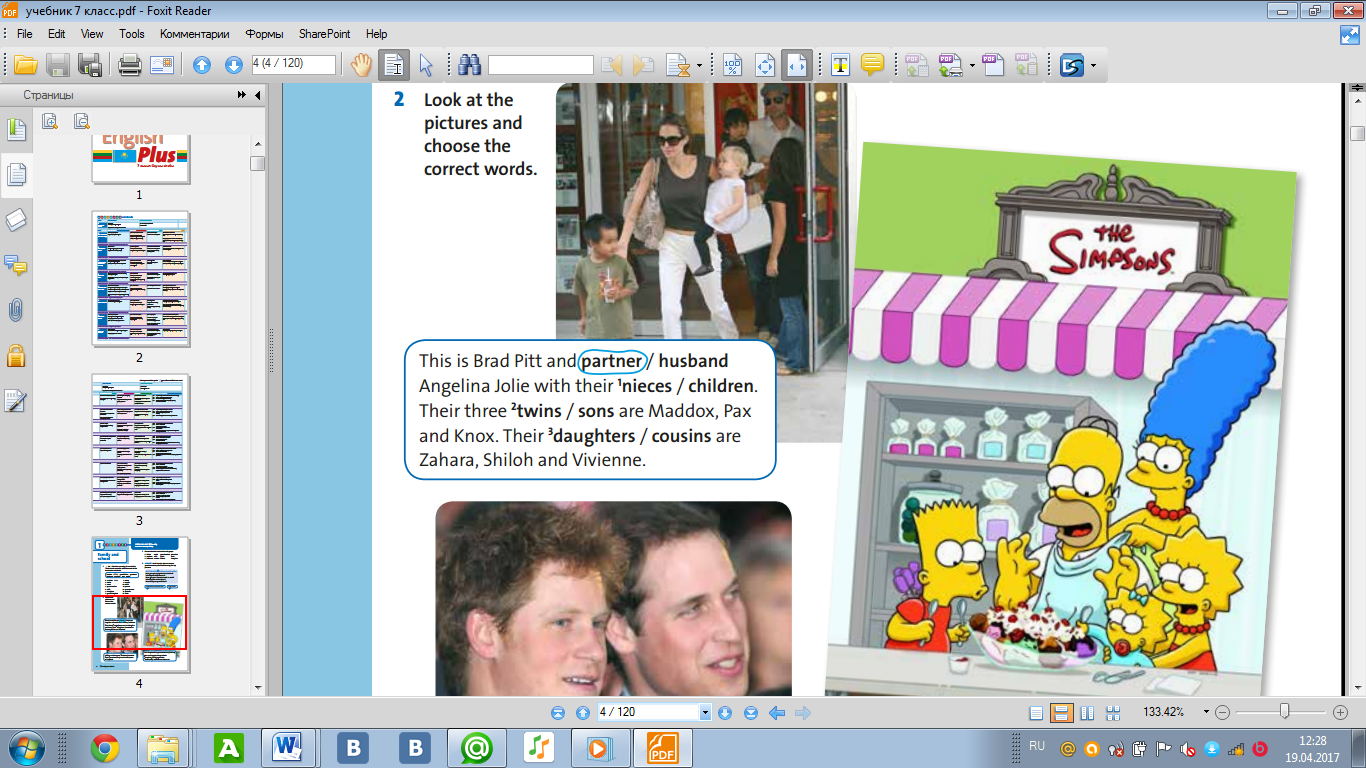
Task: Reduce page thumbnails icon
Action: point(82,122)
